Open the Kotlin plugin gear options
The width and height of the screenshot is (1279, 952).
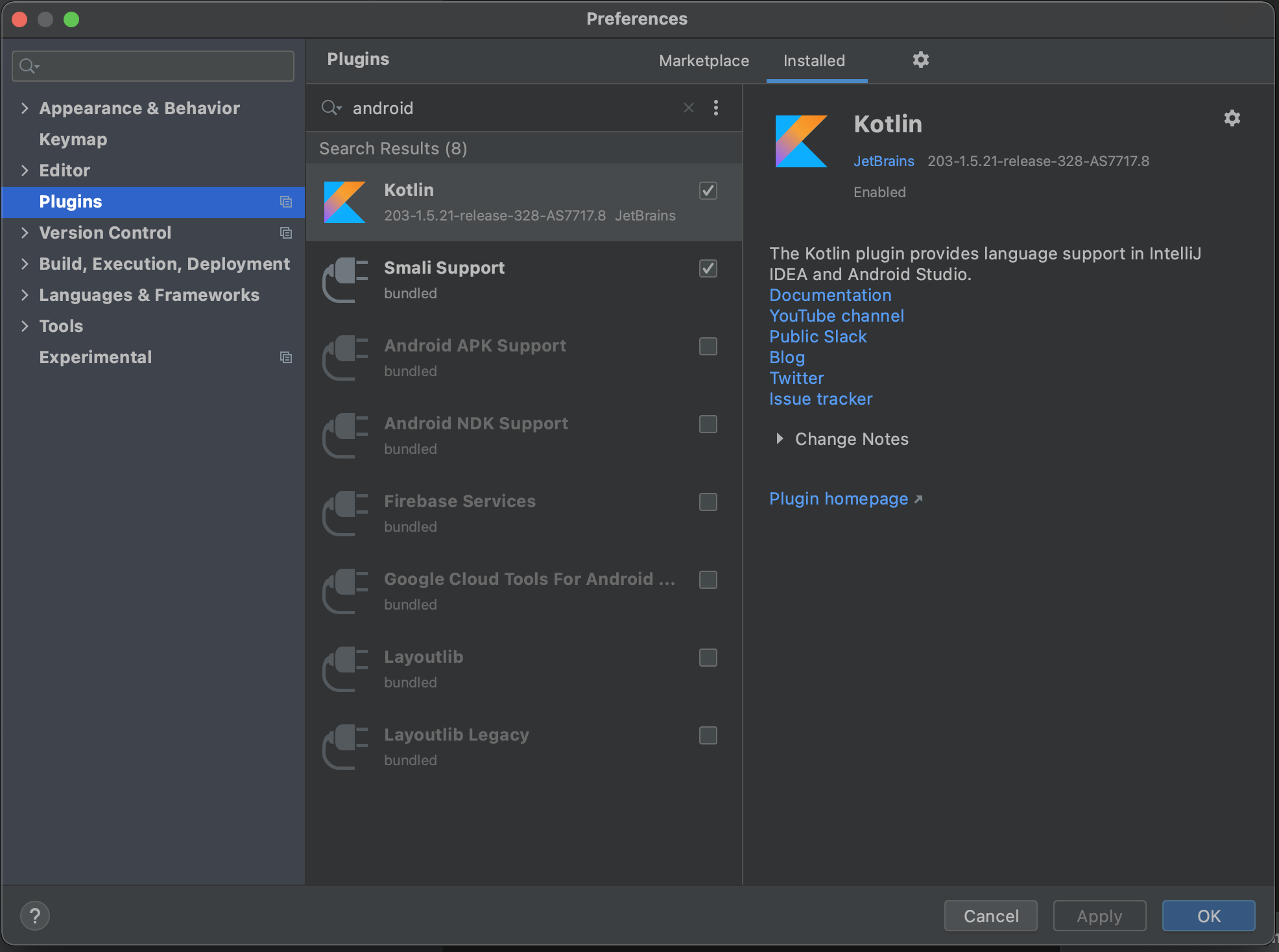(x=1232, y=118)
